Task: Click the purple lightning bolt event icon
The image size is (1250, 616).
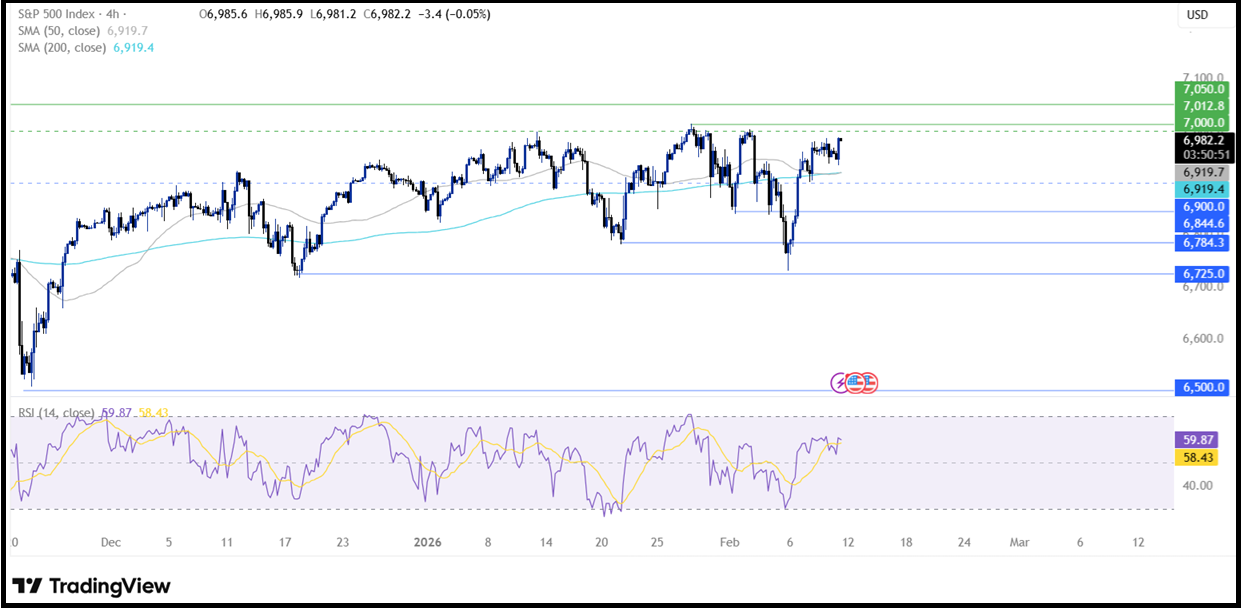Action: (839, 382)
